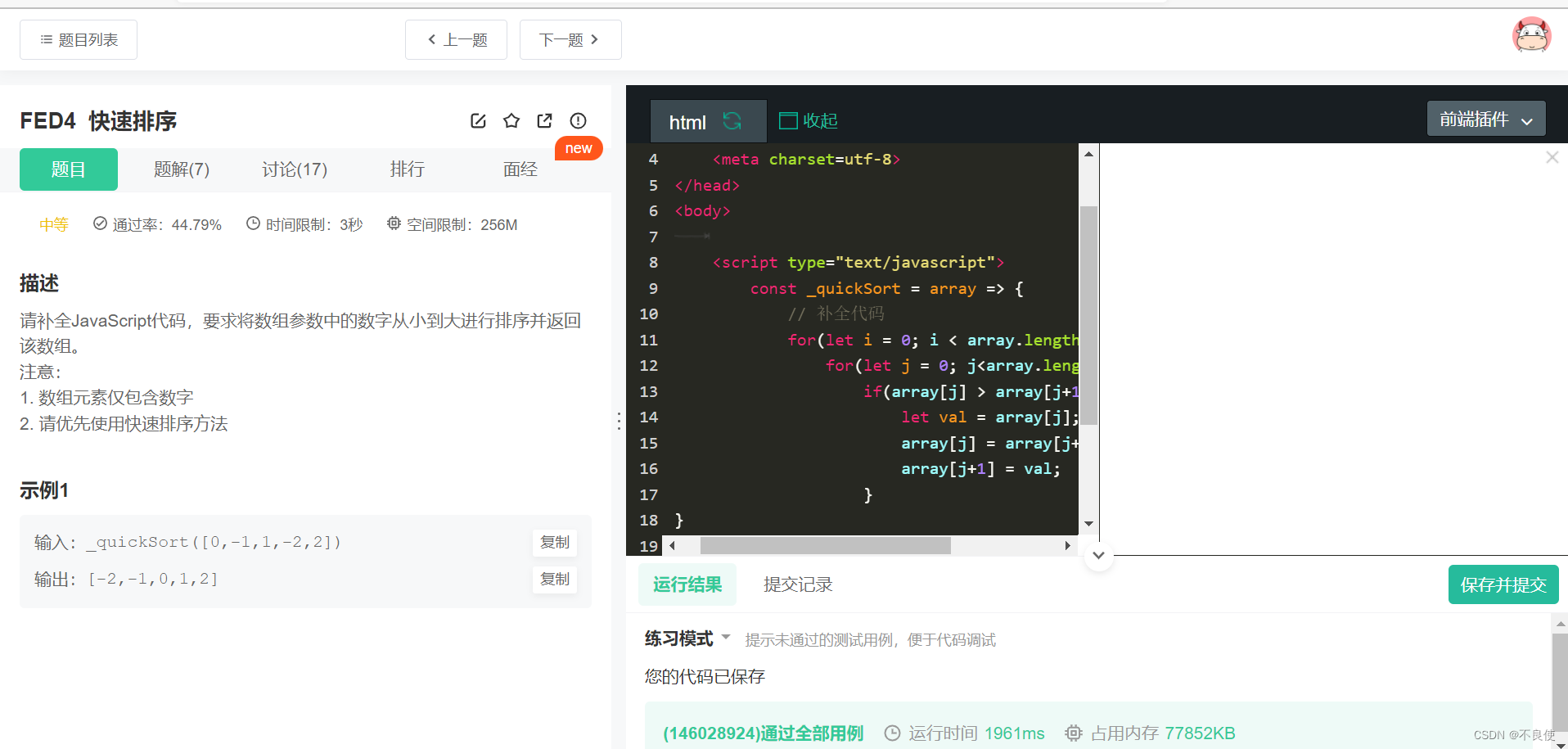
Task: Click the 运行时间 1961ms text
Action: point(965,733)
